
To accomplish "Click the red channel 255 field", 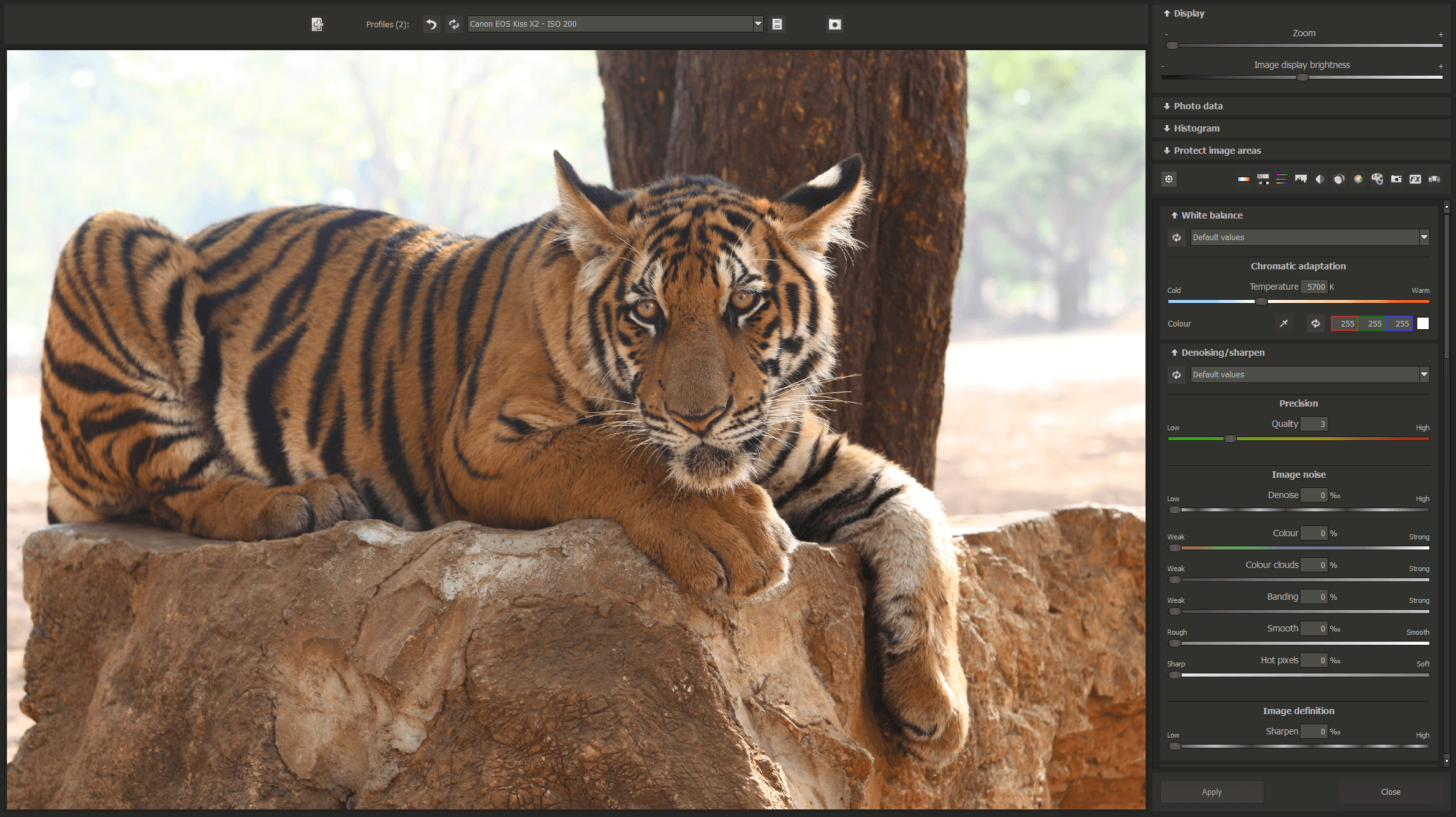I will 1345,323.
